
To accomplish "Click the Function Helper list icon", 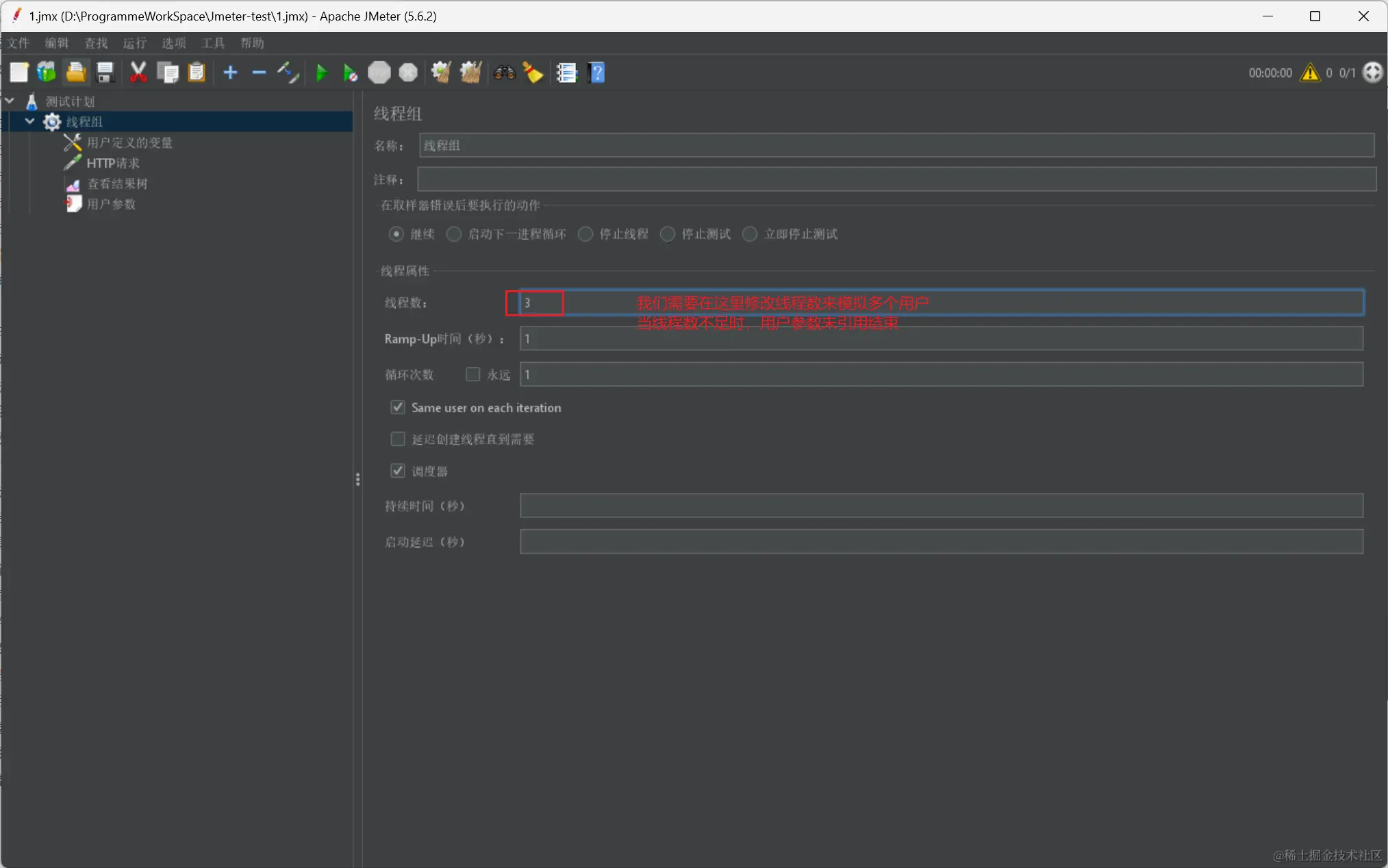I will (x=566, y=73).
